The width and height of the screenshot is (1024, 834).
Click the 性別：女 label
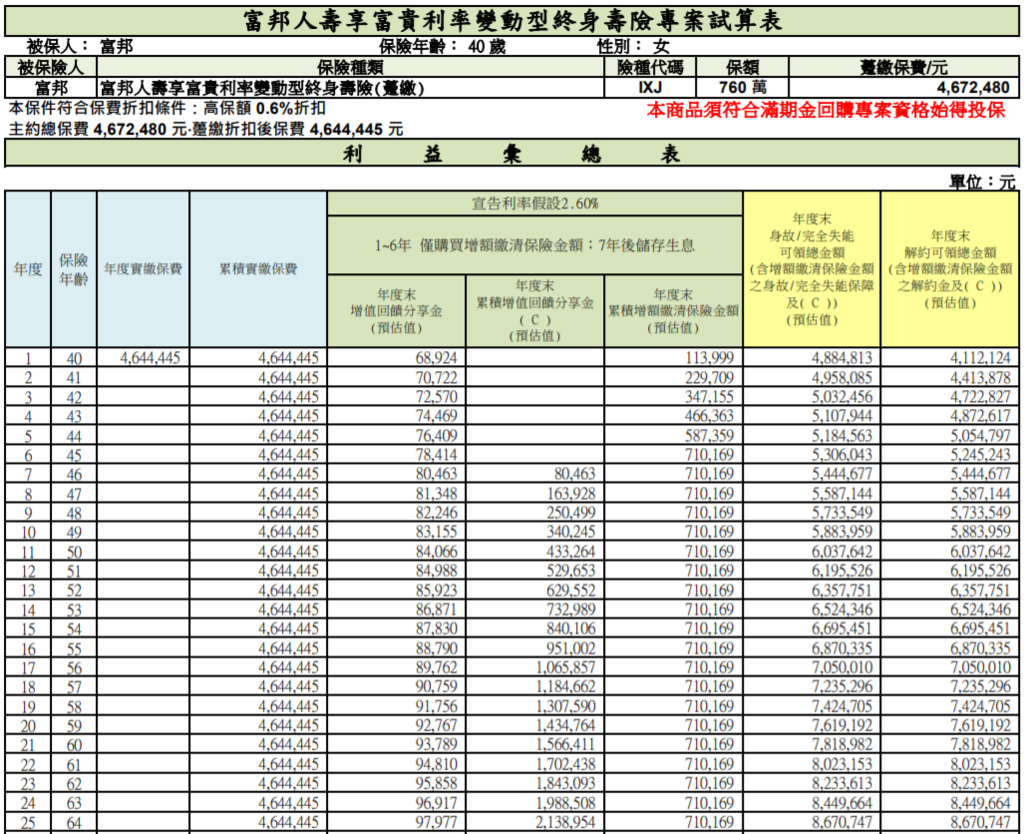click(x=633, y=46)
